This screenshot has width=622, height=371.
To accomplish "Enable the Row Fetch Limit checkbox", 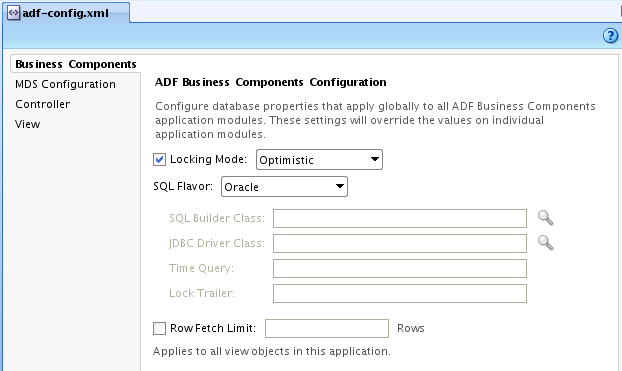I will [x=159, y=328].
